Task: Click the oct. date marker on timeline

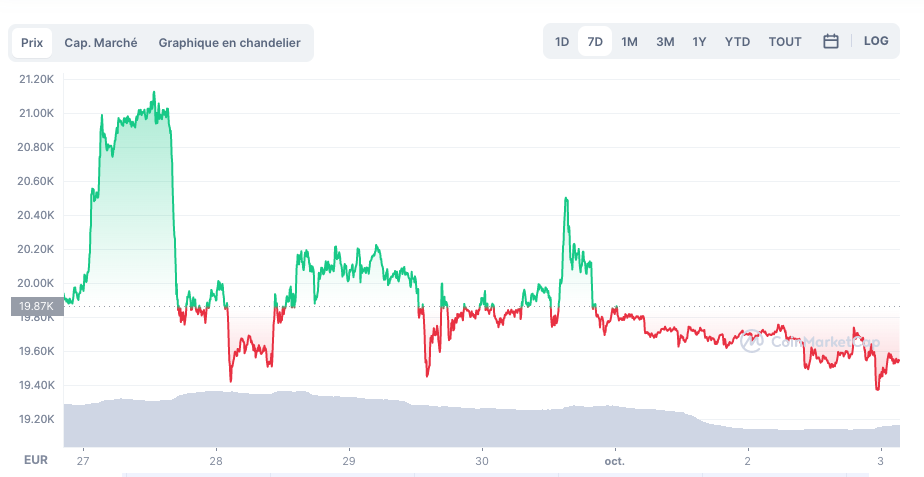Action: pyautogui.click(x=614, y=461)
